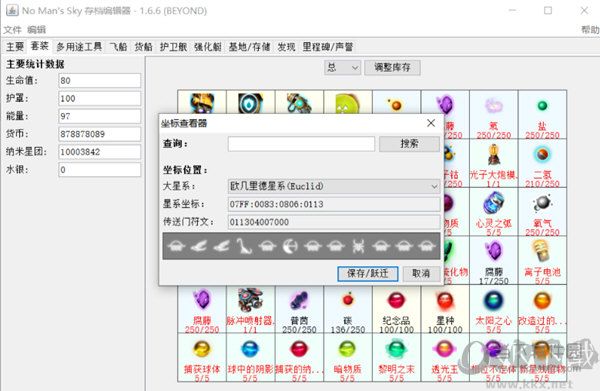The image size is (600, 391).
Task: Select the 氧气 250/250 inventory item
Action: [x=542, y=212]
